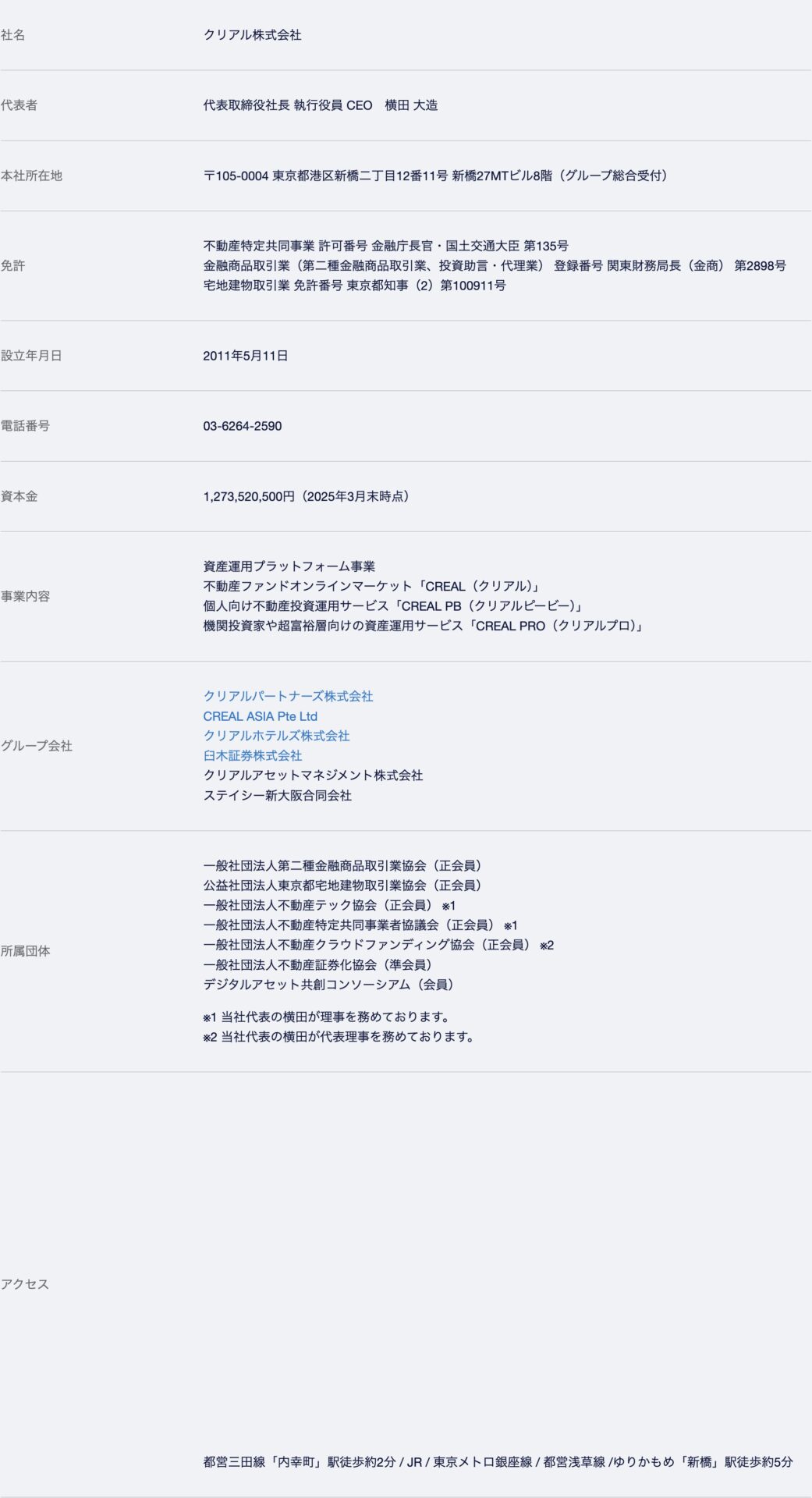Viewport: 812px width, 1498px height.
Task: Click the CREAL PB service line
Action: tap(395, 606)
